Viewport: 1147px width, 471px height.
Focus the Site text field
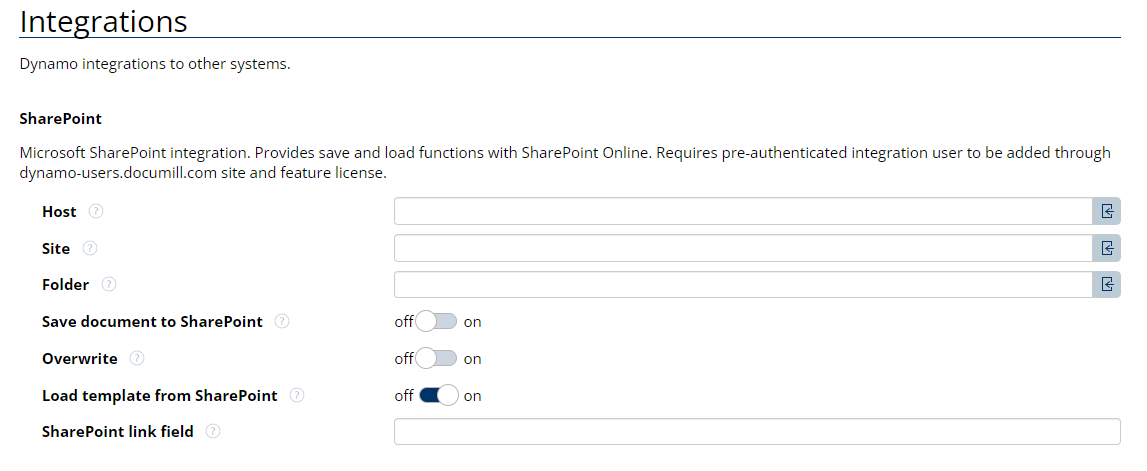(742, 248)
